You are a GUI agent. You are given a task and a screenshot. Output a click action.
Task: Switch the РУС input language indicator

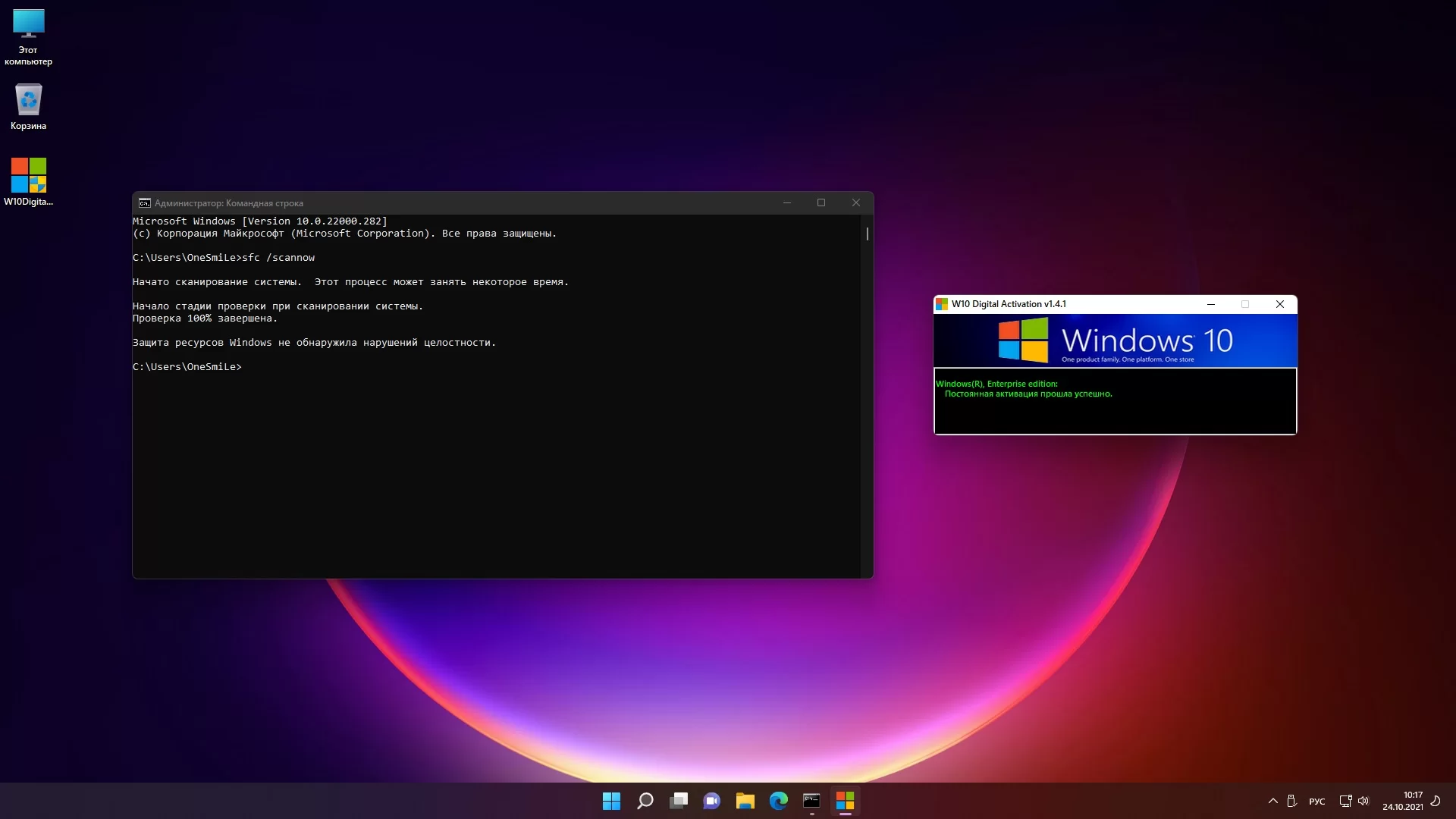click(x=1317, y=802)
